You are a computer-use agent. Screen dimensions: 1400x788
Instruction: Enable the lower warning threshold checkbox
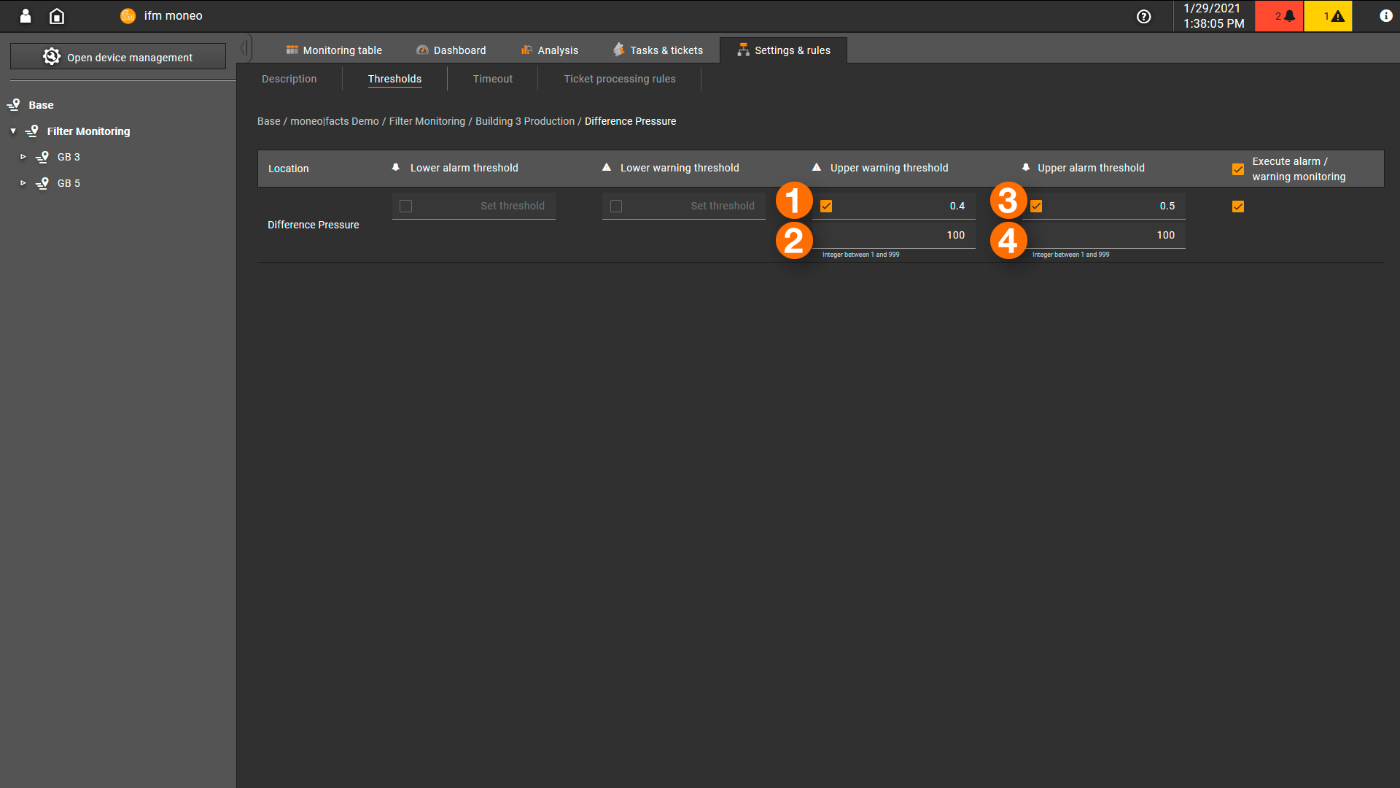click(615, 206)
